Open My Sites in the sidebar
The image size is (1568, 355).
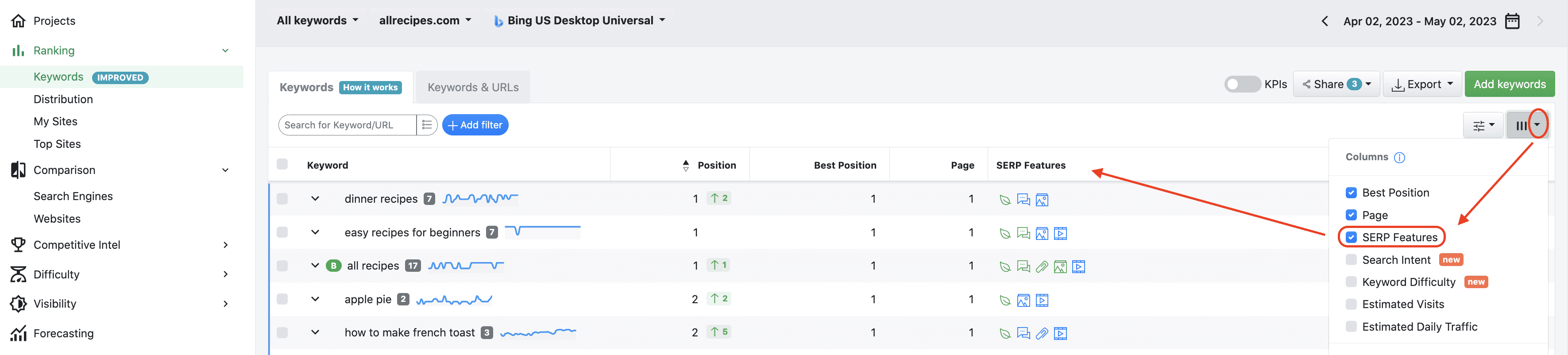(55, 122)
